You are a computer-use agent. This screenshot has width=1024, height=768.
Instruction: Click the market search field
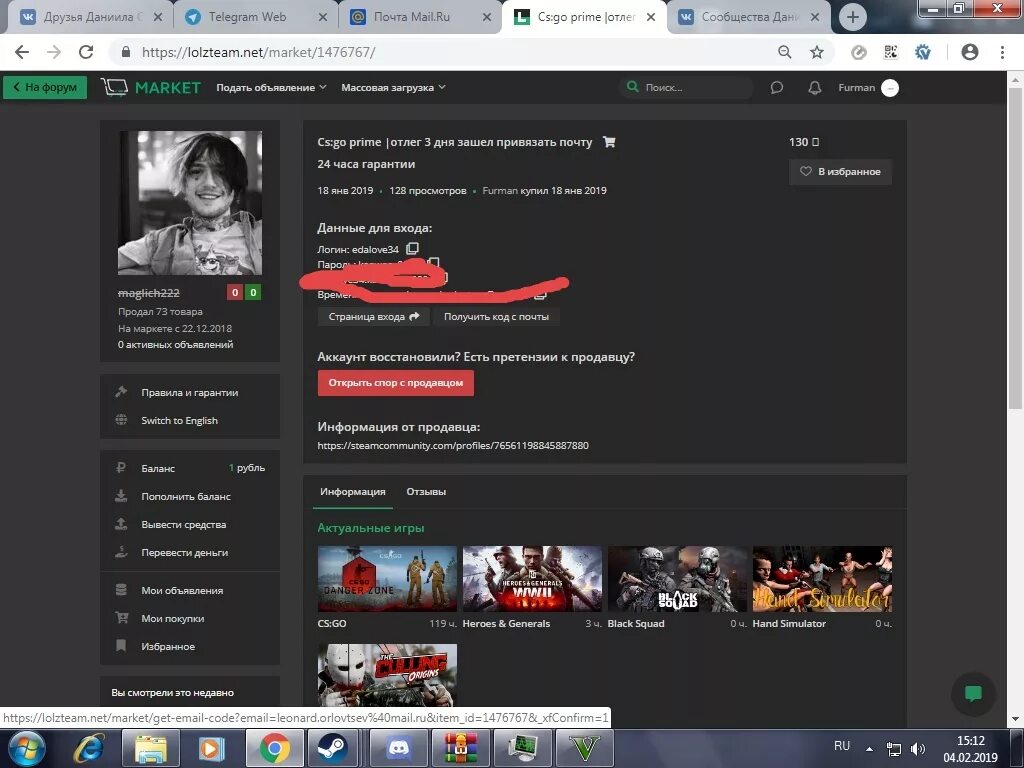pos(687,88)
